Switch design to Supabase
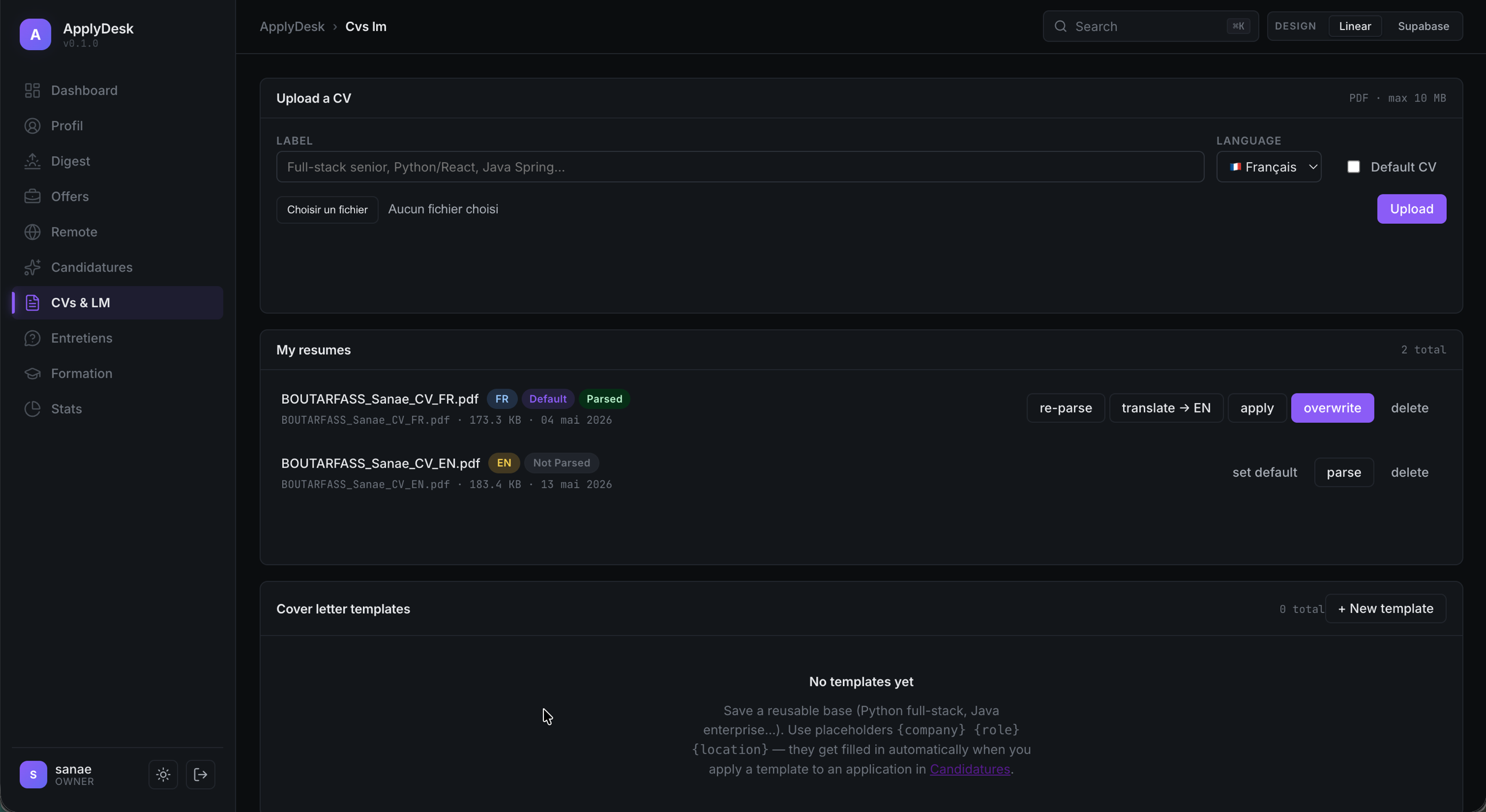Screen dimensions: 1486x812 click(1423, 27)
